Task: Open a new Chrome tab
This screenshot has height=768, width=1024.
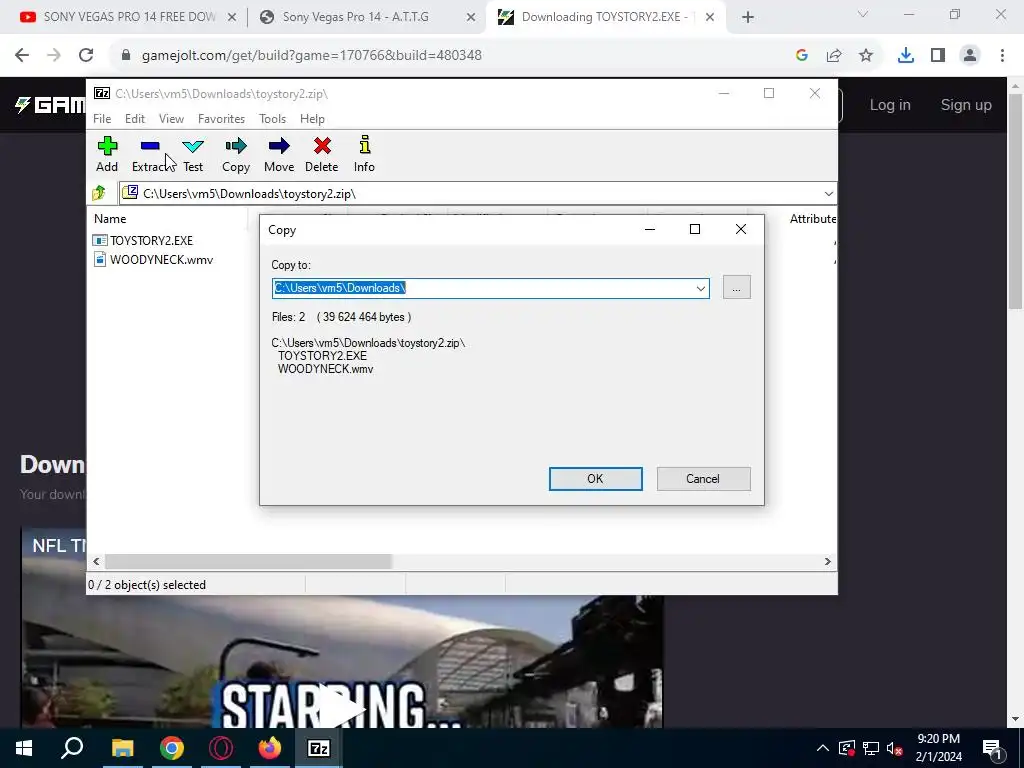Action: point(748,18)
